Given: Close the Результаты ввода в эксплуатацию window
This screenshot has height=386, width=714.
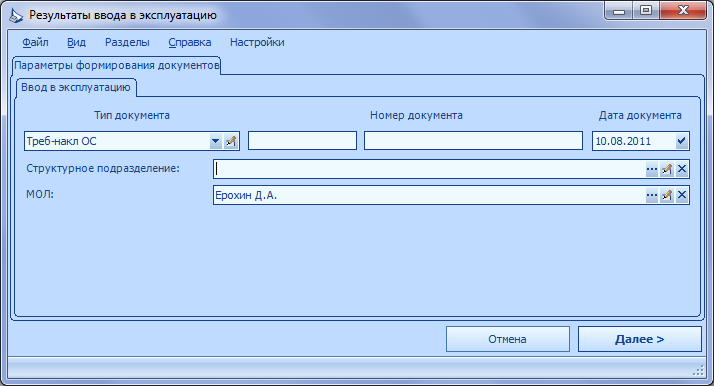Looking at the screenshot, I should click(x=683, y=11).
